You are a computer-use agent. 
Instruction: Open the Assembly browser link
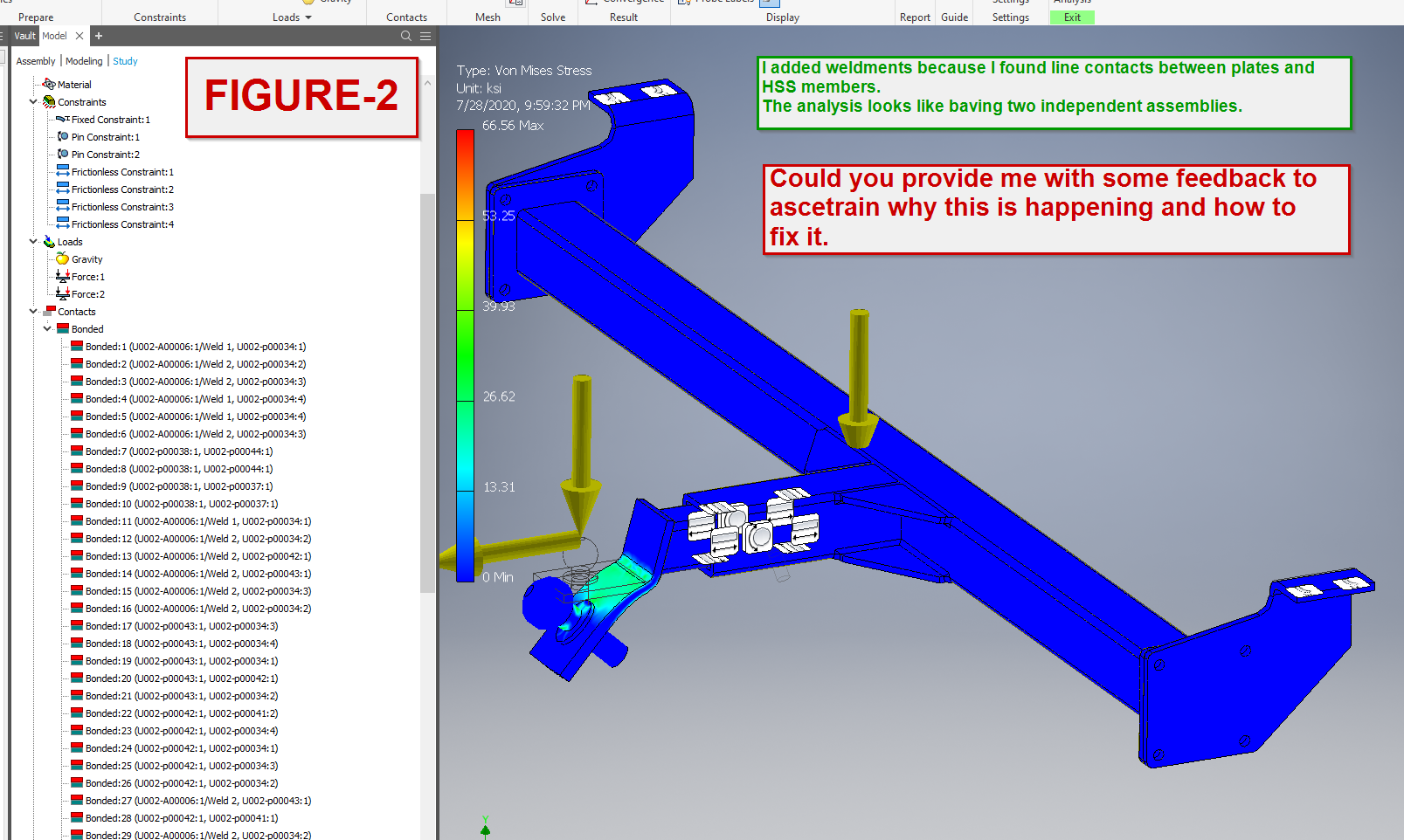(x=35, y=61)
